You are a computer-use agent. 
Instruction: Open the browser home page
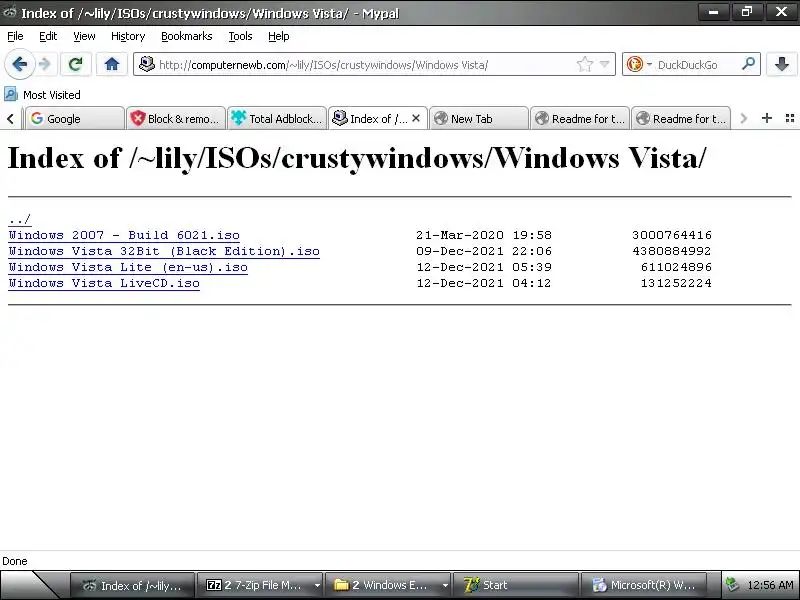[x=112, y=64]
